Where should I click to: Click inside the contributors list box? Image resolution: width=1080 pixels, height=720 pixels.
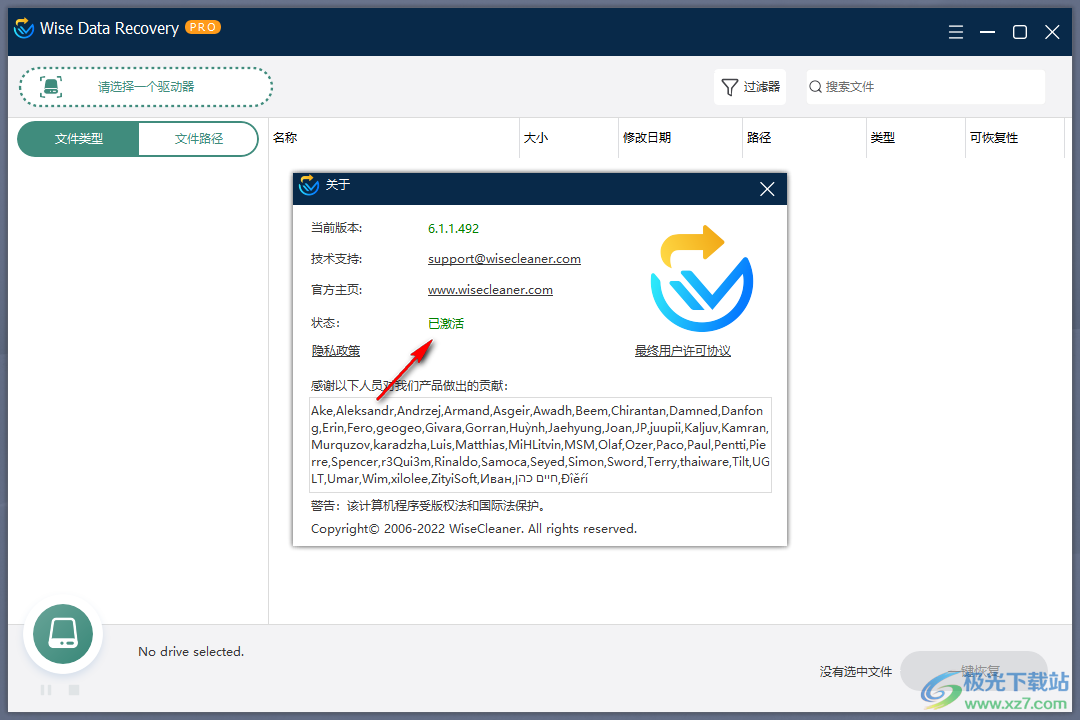(x=540, y=444)
